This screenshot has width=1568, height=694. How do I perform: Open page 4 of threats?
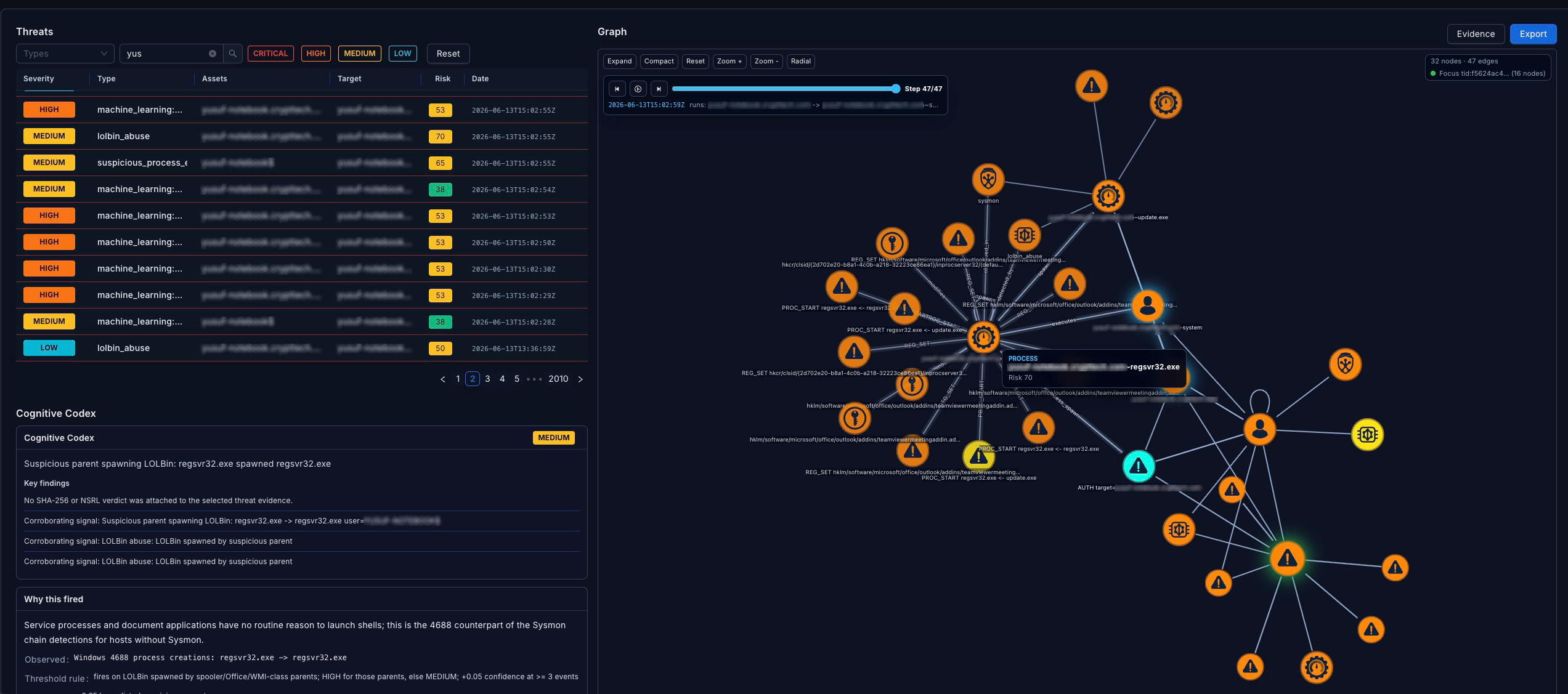(502, 379)
